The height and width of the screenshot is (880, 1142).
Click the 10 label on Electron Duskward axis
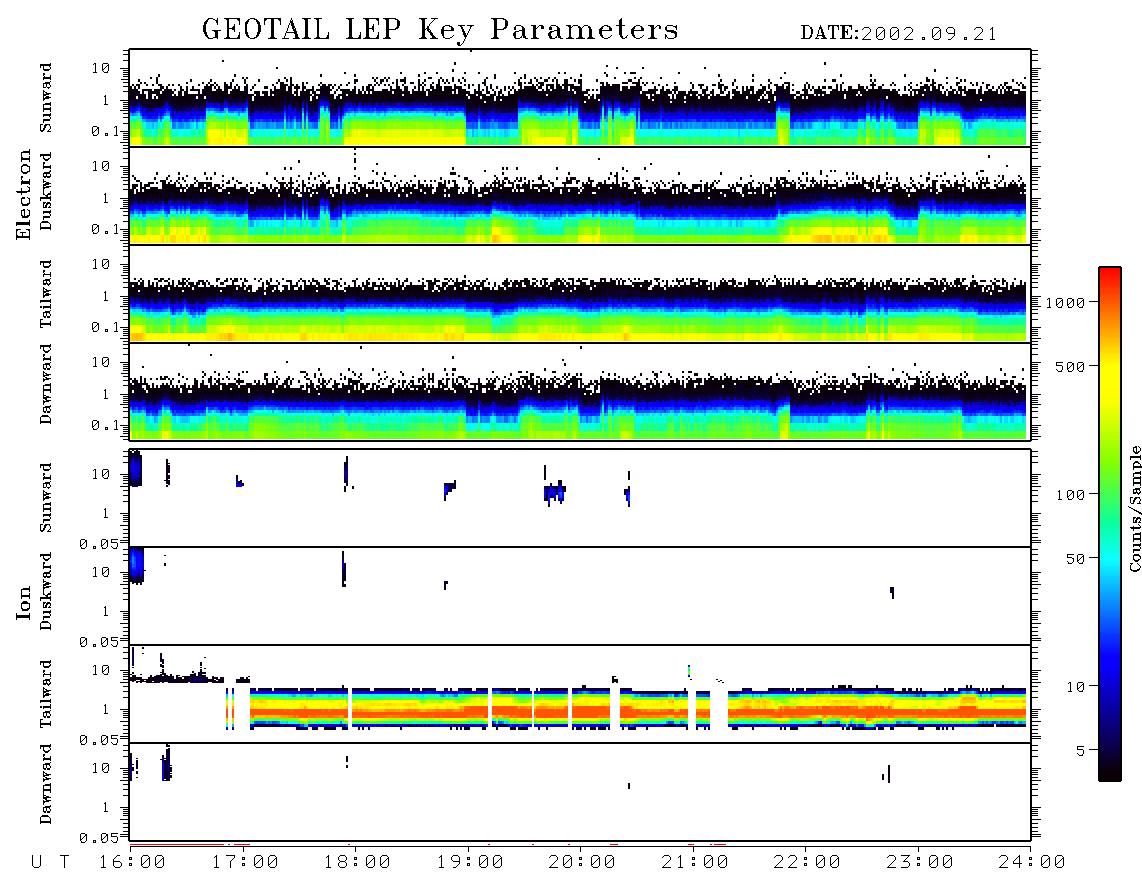point(101,166)
